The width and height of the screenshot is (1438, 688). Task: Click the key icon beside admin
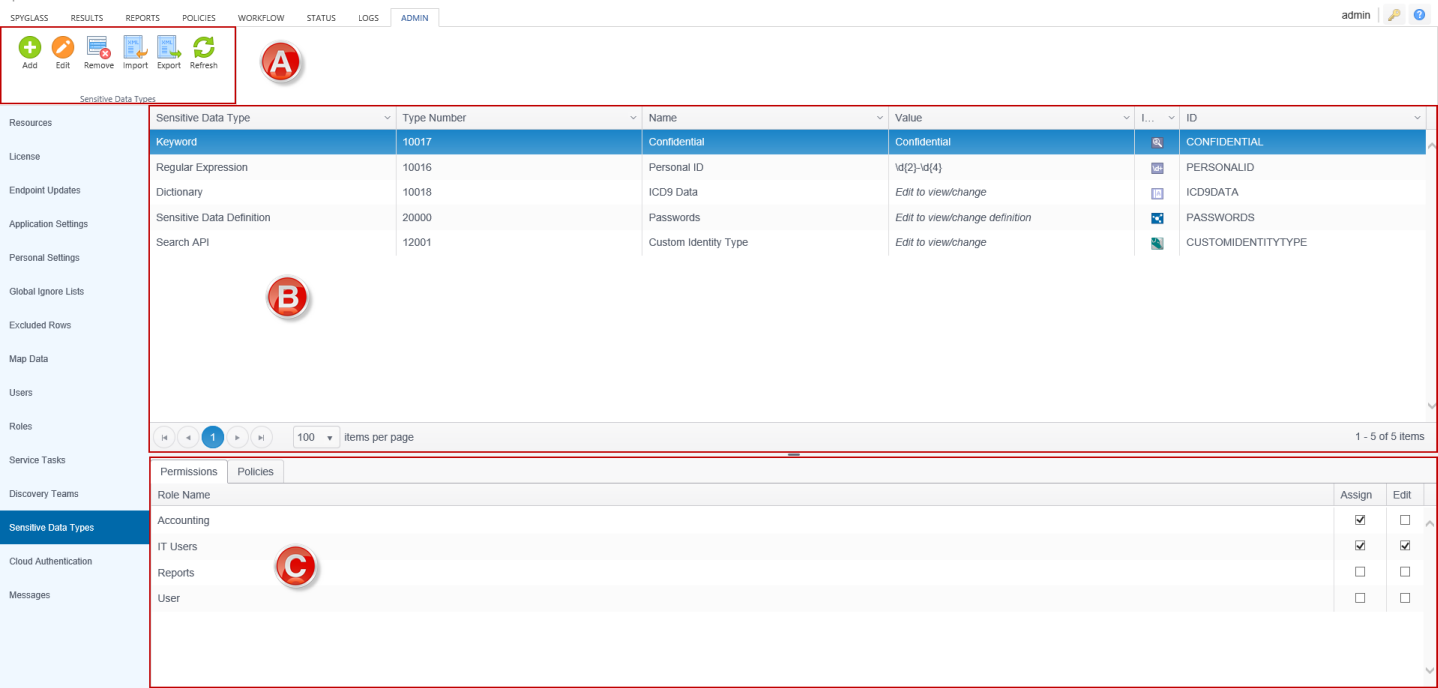1394,15
